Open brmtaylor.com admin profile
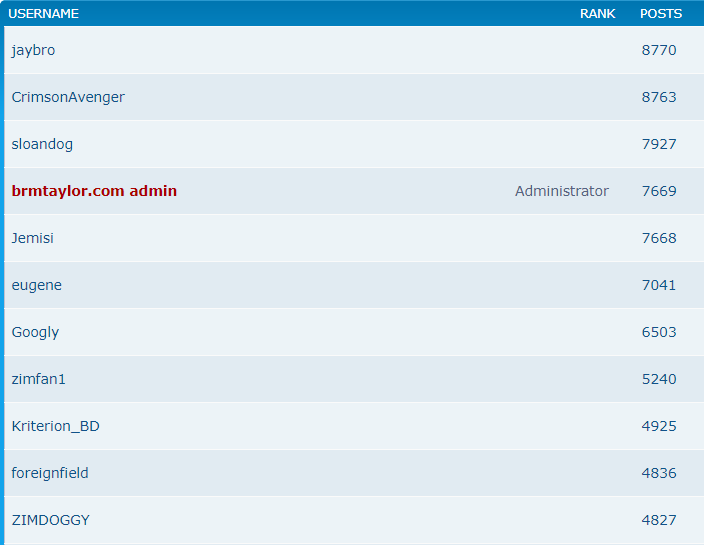Image resolution: width=704 pixels, height=545 pixels. point(94,191)
